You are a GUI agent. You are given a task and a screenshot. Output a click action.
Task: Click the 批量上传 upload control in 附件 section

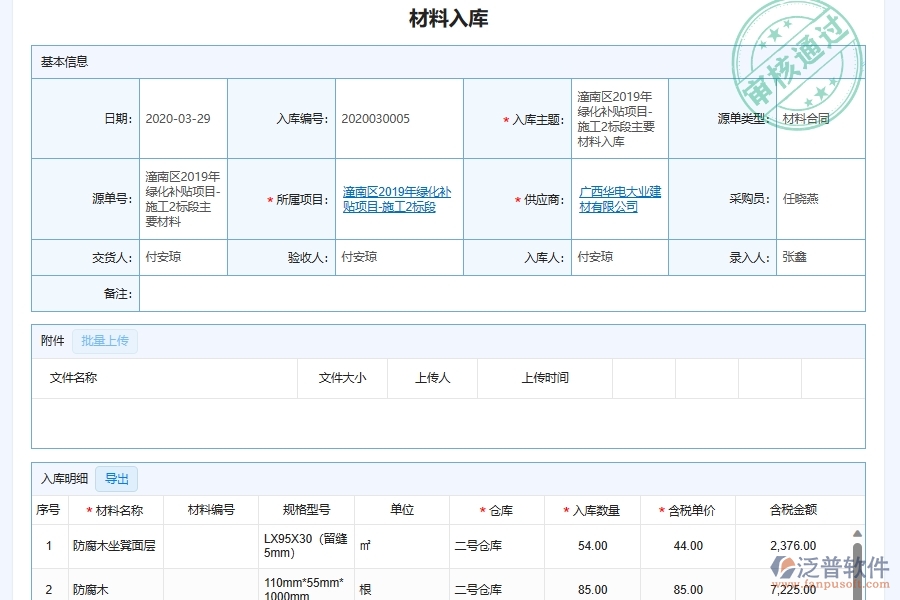(x=105, y=340)
